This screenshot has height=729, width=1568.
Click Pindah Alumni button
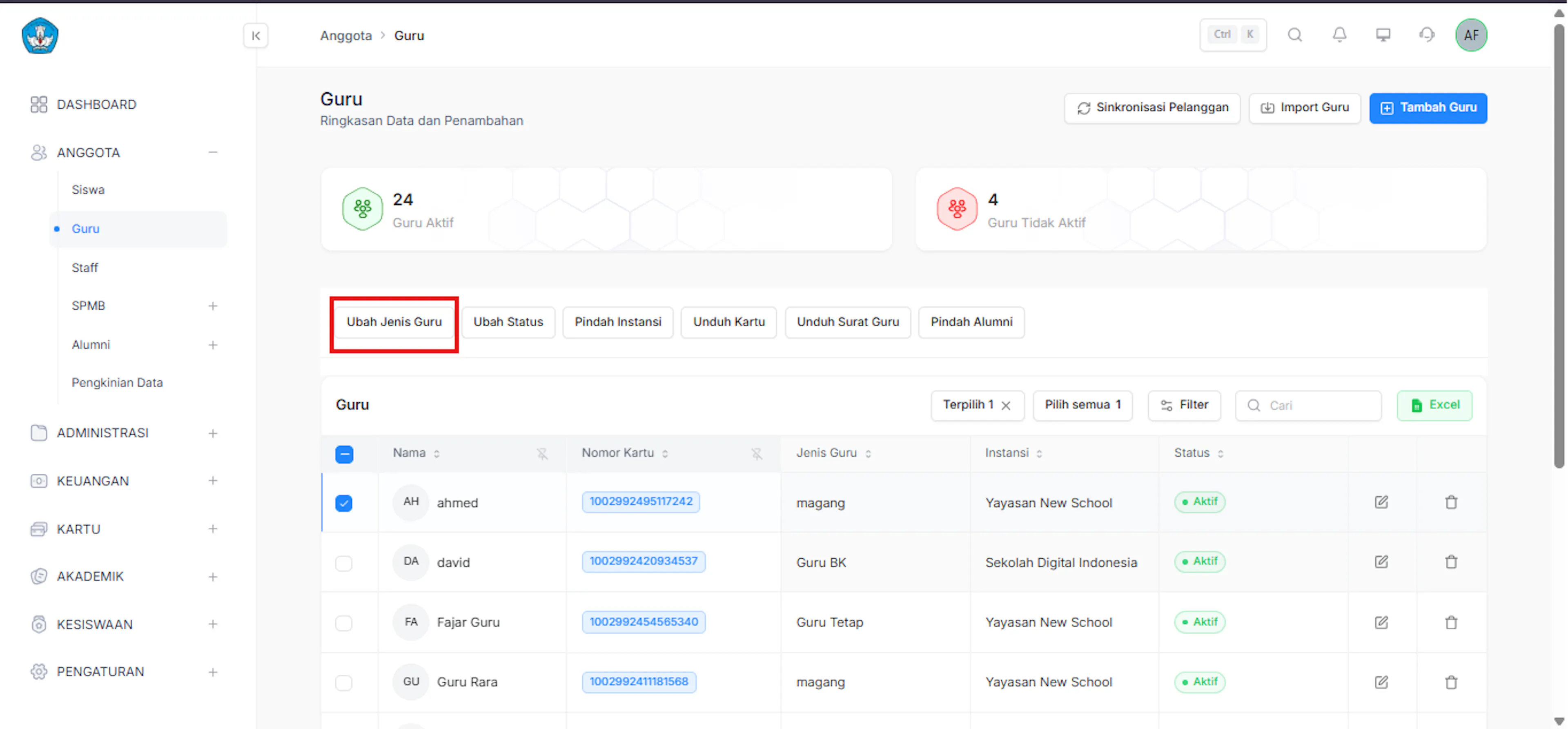pos(971,321)
